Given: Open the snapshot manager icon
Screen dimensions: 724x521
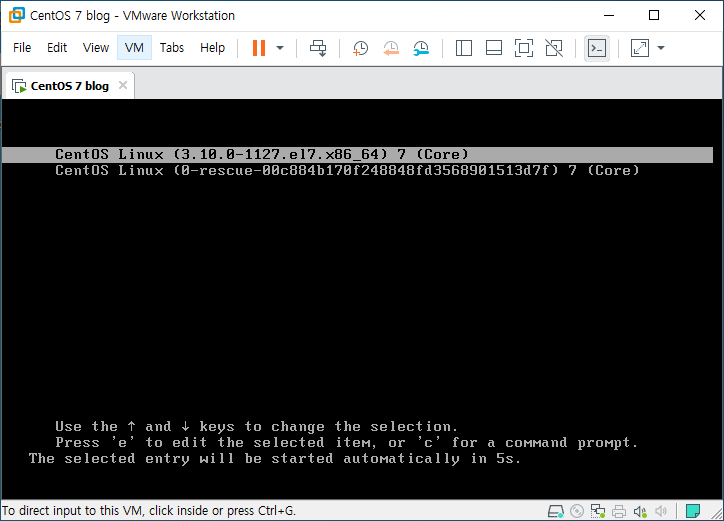Looking at the screenshot, I should click(421, 48).
